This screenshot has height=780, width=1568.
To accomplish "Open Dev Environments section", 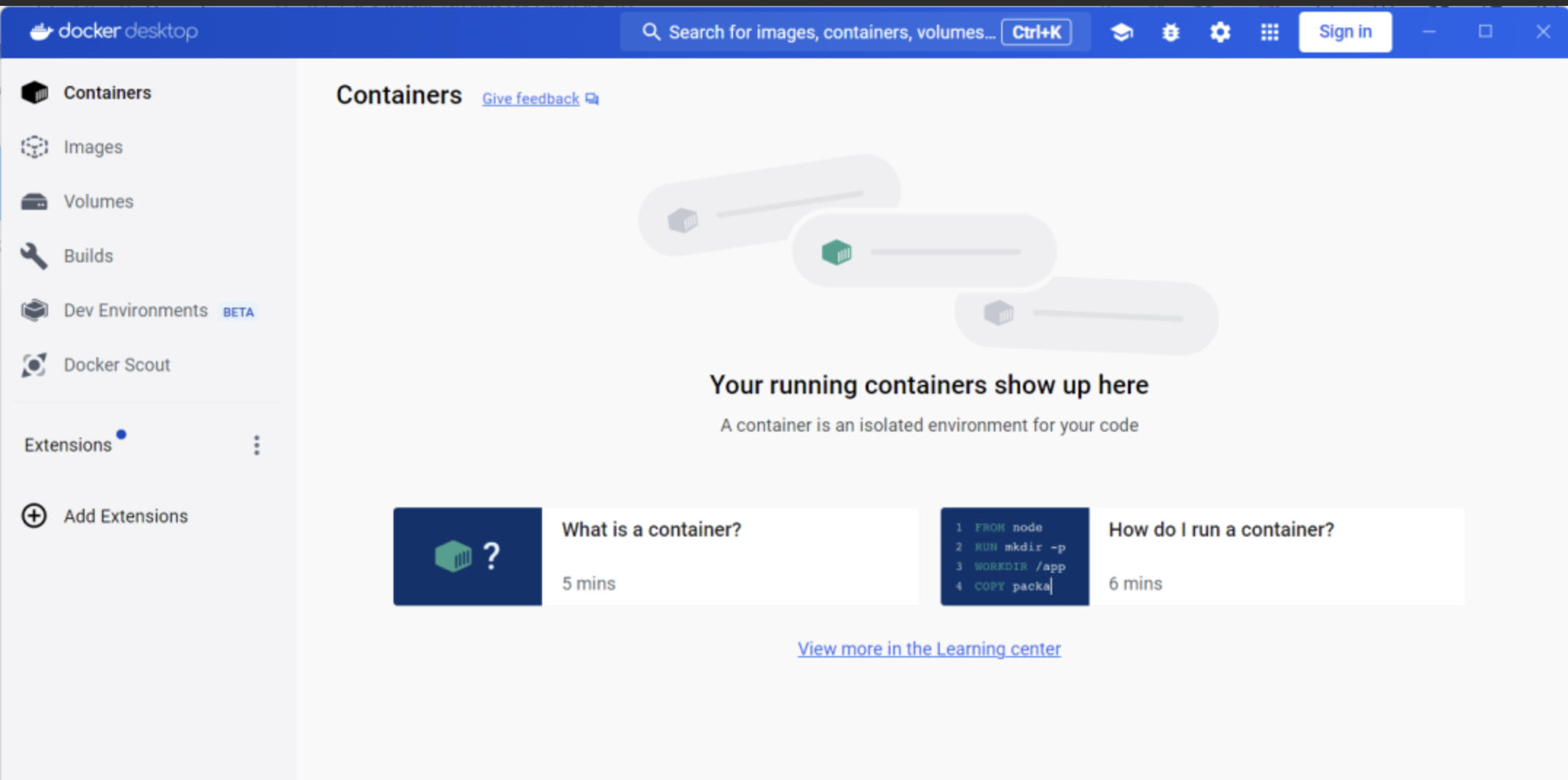I will pyautogui.click(x=136, y=311).
